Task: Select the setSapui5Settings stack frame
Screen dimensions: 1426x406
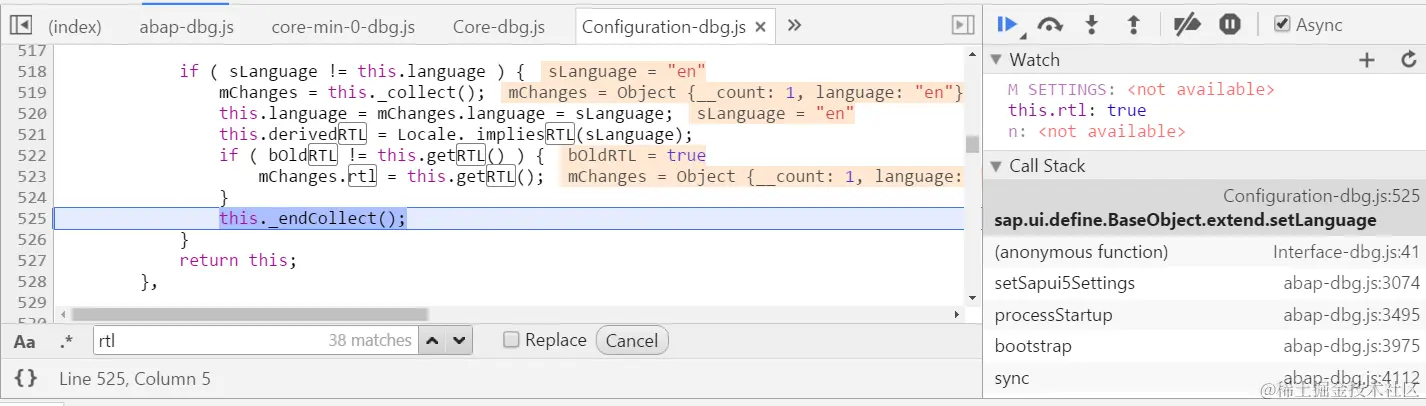Action: click(1204, 283)
